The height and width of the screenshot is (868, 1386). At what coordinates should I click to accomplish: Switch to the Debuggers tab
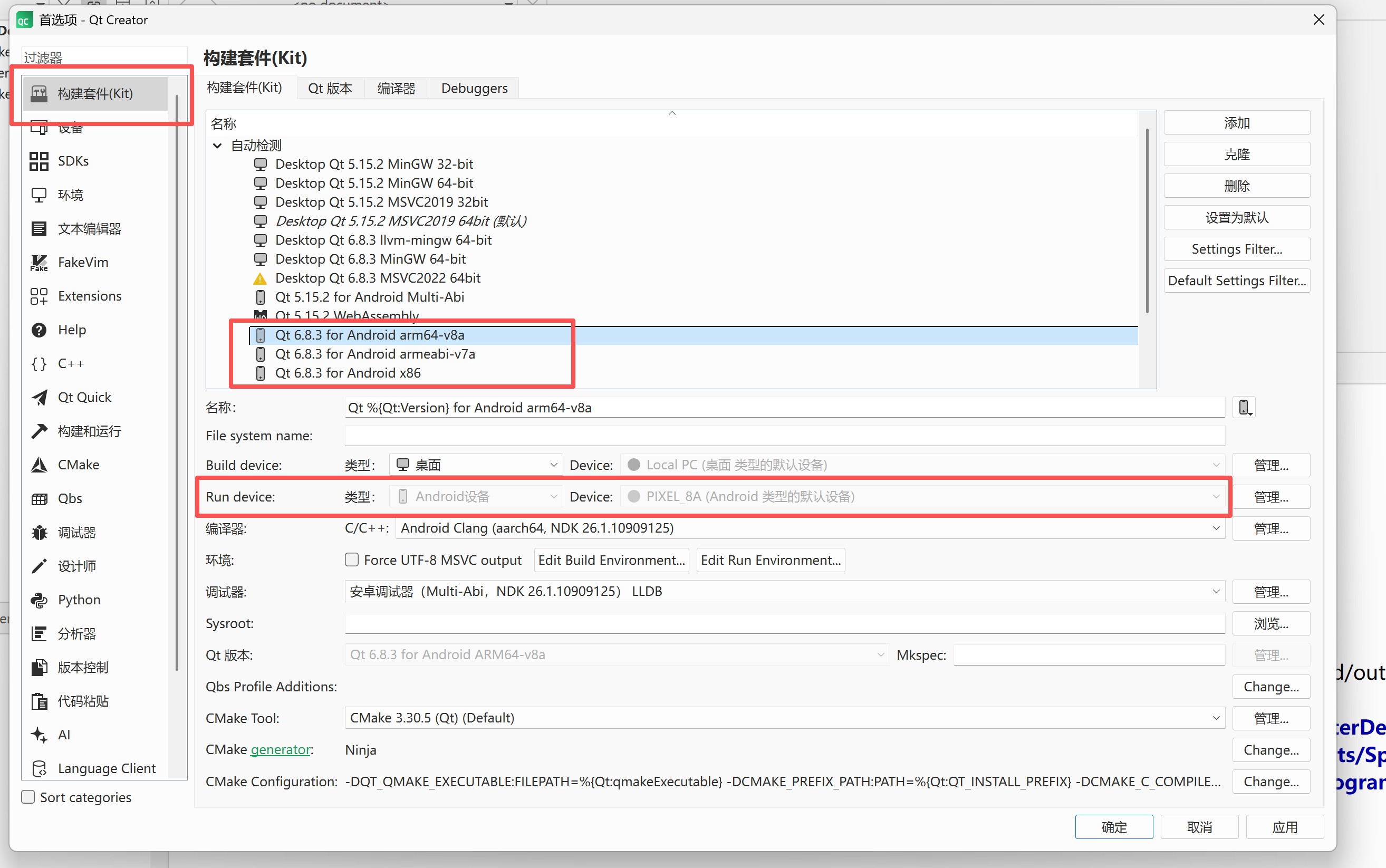click(474, 89)
